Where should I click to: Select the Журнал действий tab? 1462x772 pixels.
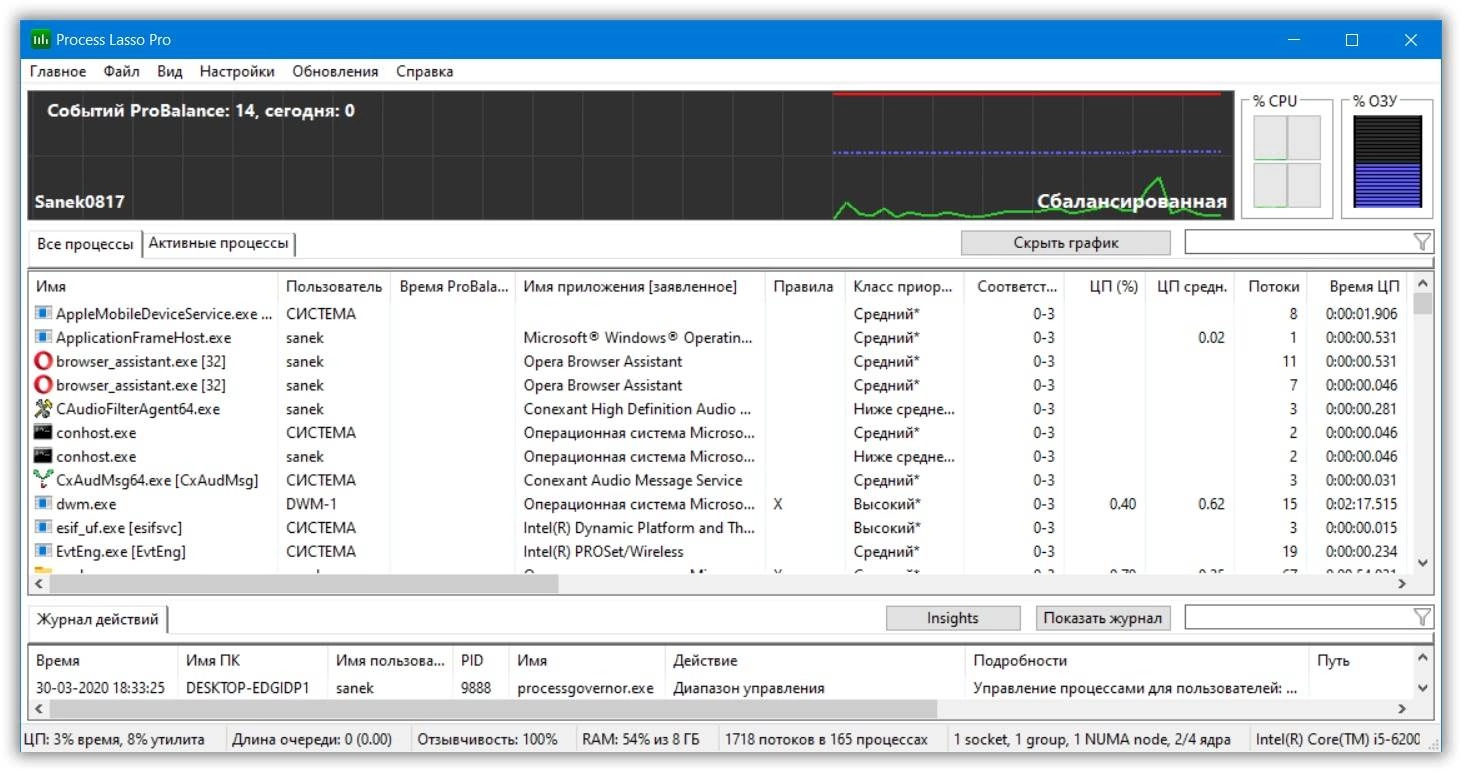click(x=98, y=619)
